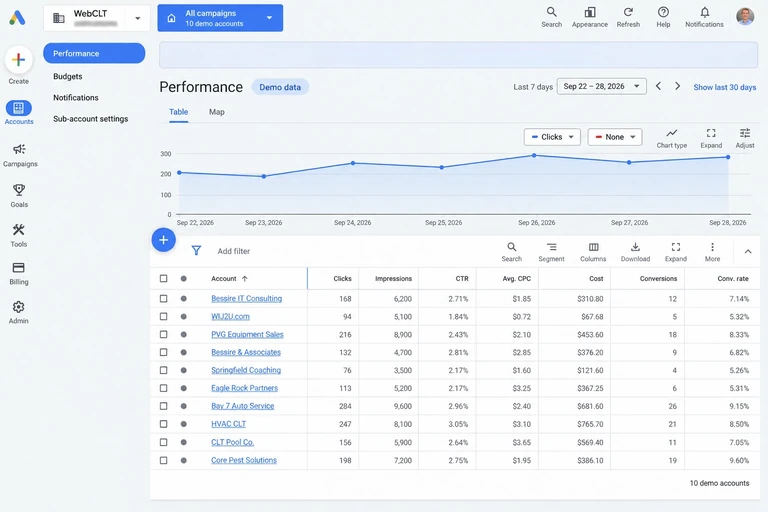Check the Bessire & Associates row checkbox
Screen dimensions: 768x512
tap(164, 352)
